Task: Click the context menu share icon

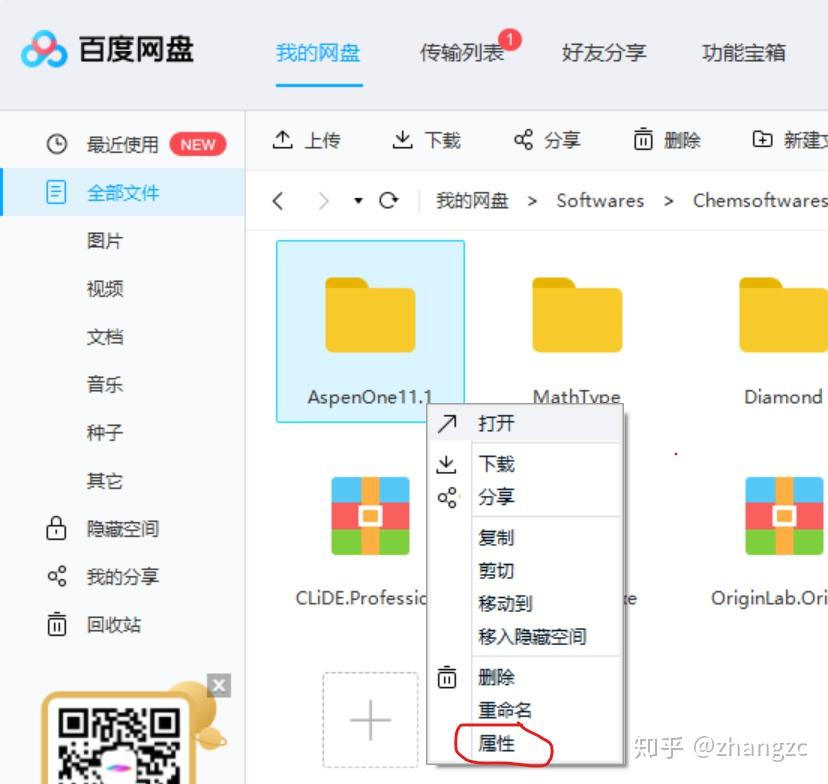Action: point(447,497)
